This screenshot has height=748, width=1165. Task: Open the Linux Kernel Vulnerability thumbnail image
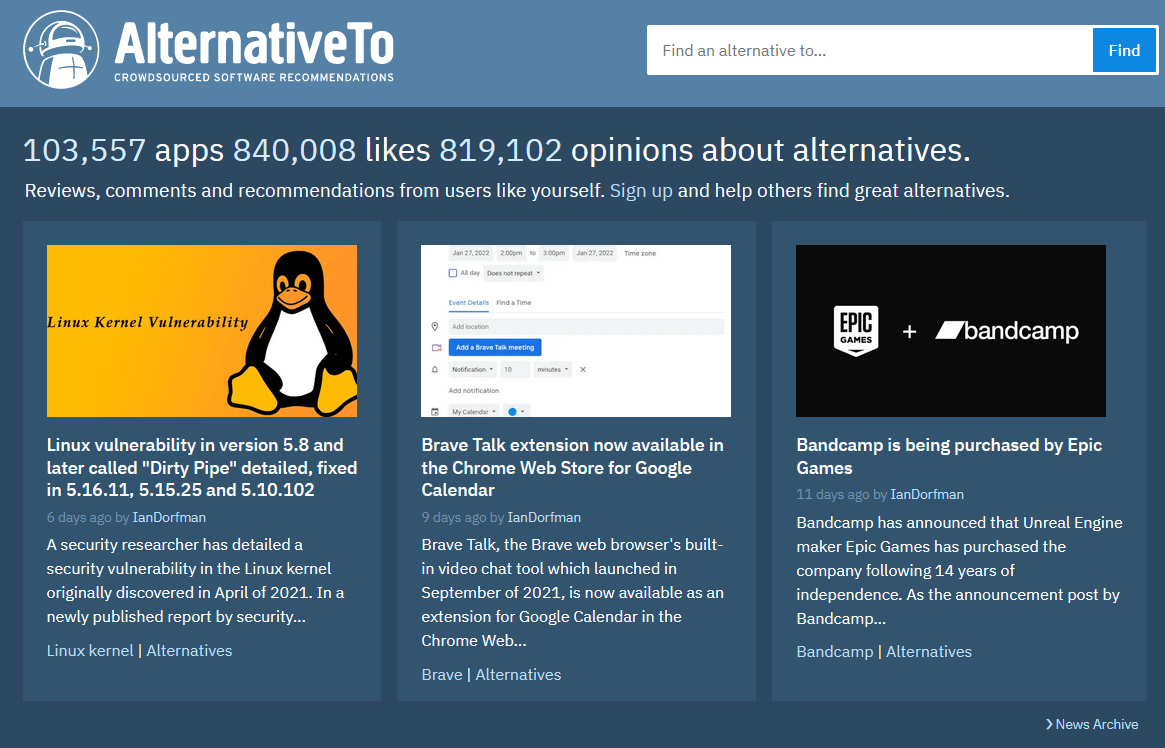coord(202,331)
